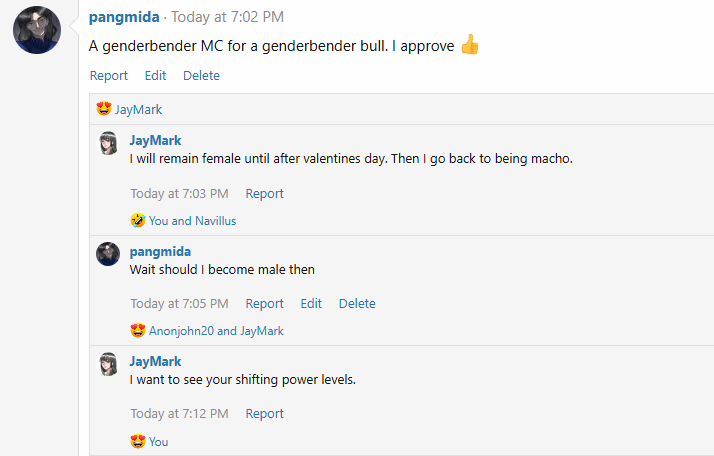
Task: Click JayMark's avatar on power levels comment
Action: [108, 364]
